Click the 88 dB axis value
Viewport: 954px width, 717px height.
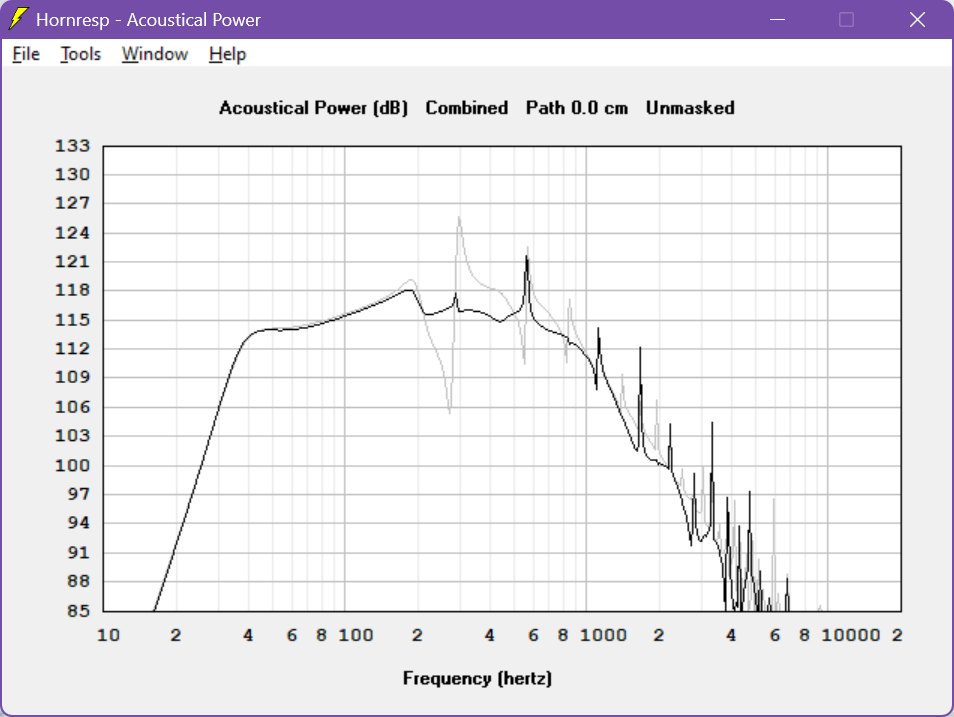[x=78, y=581]
